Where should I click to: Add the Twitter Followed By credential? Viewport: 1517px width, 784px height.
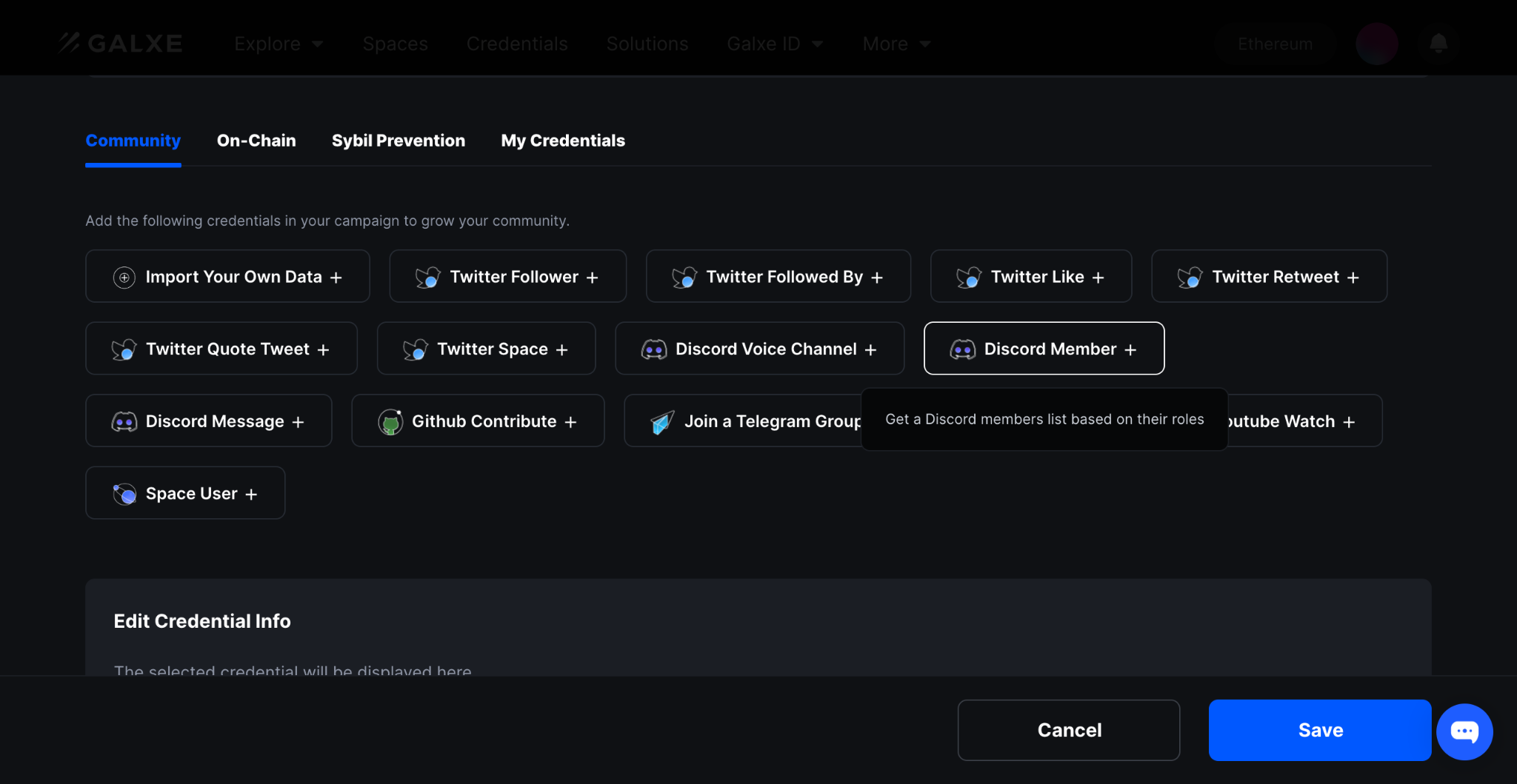tap(778, 276)
